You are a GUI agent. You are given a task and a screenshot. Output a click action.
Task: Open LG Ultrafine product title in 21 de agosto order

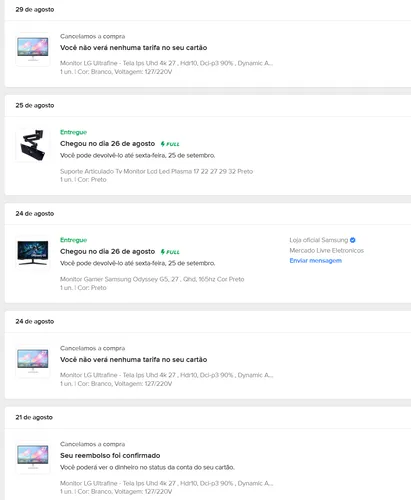(x=166, y=483)
